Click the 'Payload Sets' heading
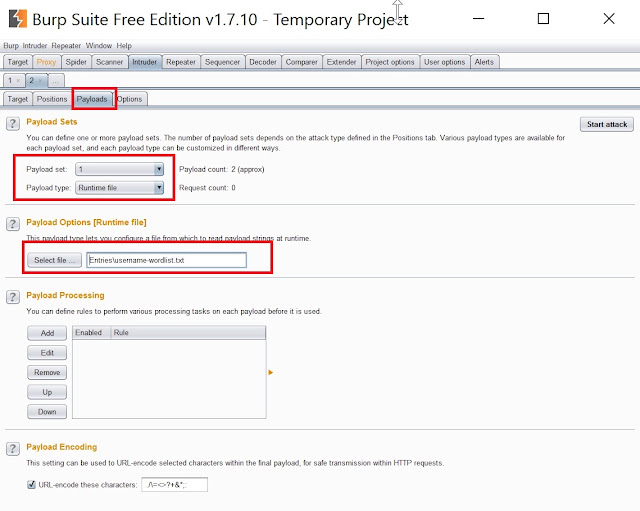Viewport: 640px width, 511px height. 51,122
